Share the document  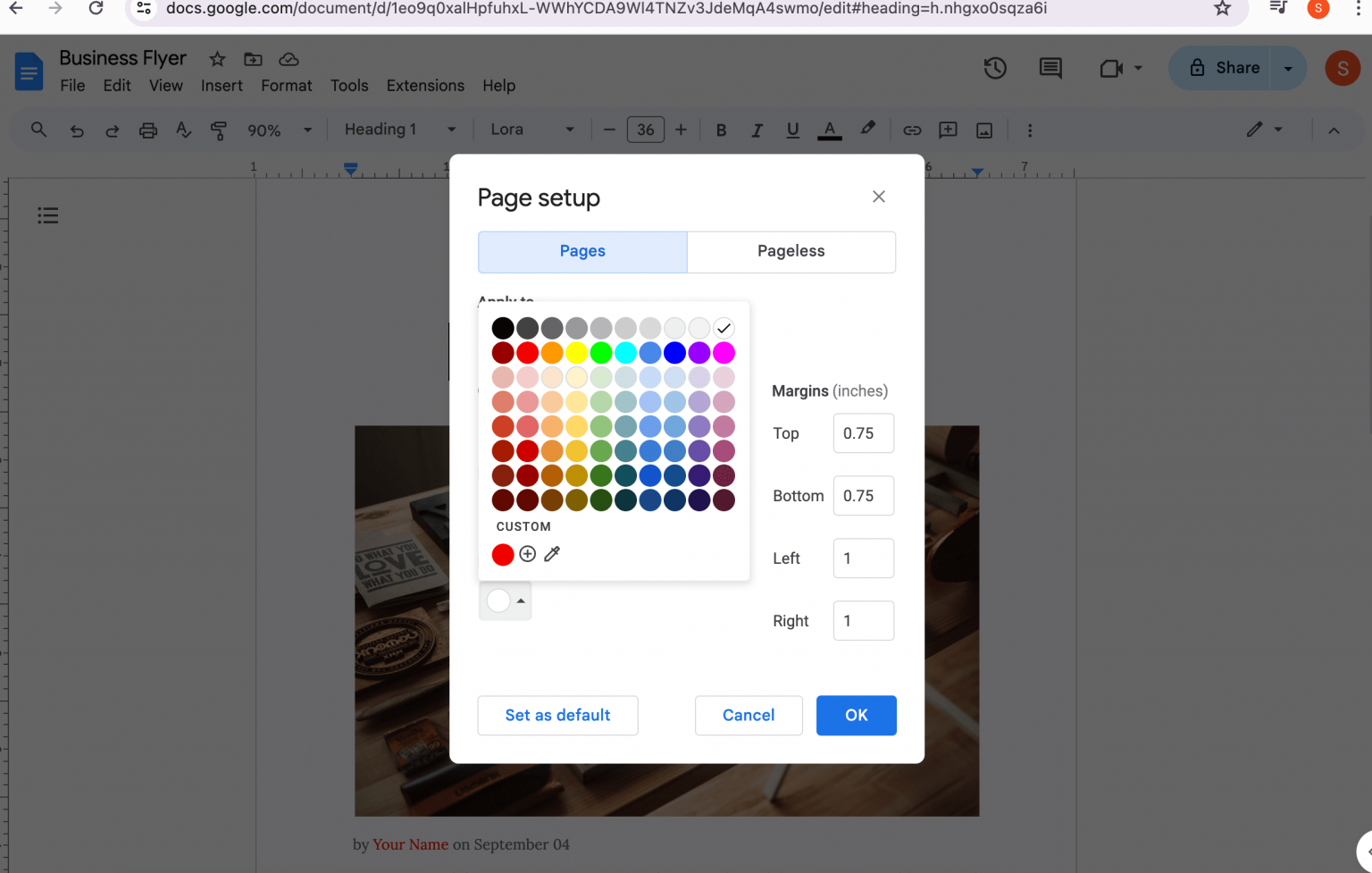click(x=1221, y=68)
